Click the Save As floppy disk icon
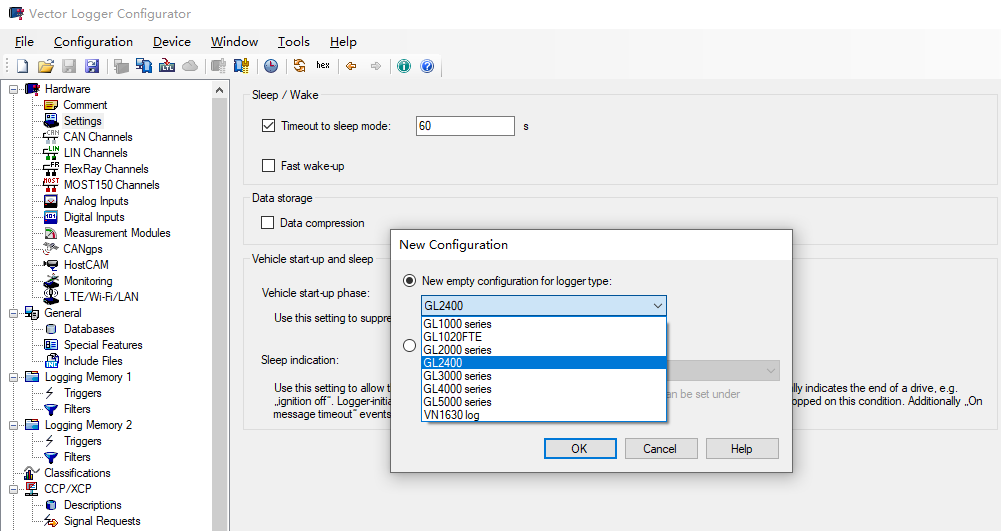1001x531 pixels. [x=92, y=66]
